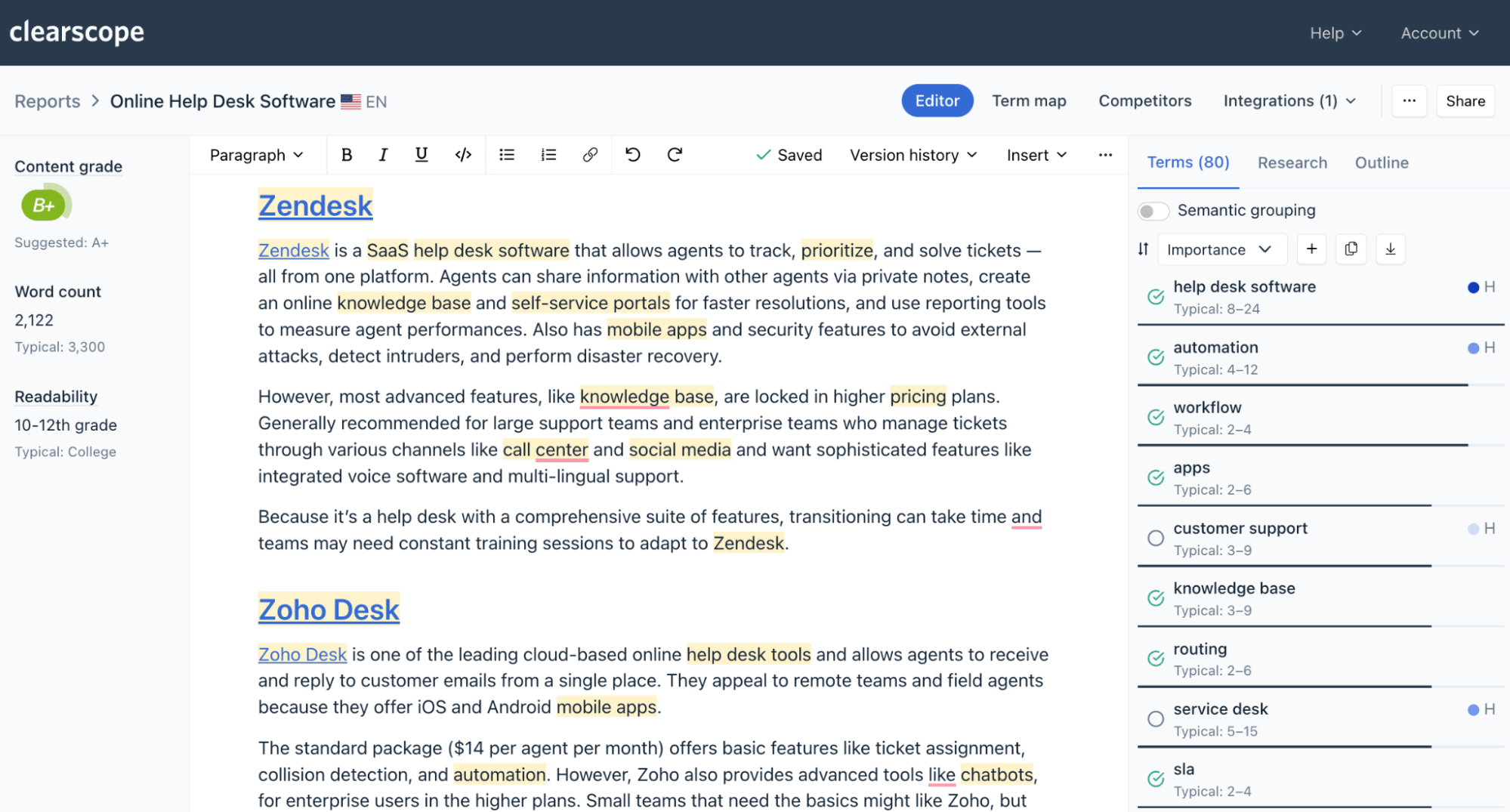
Task: Open the Term map tab
Action: [1029, 100]
